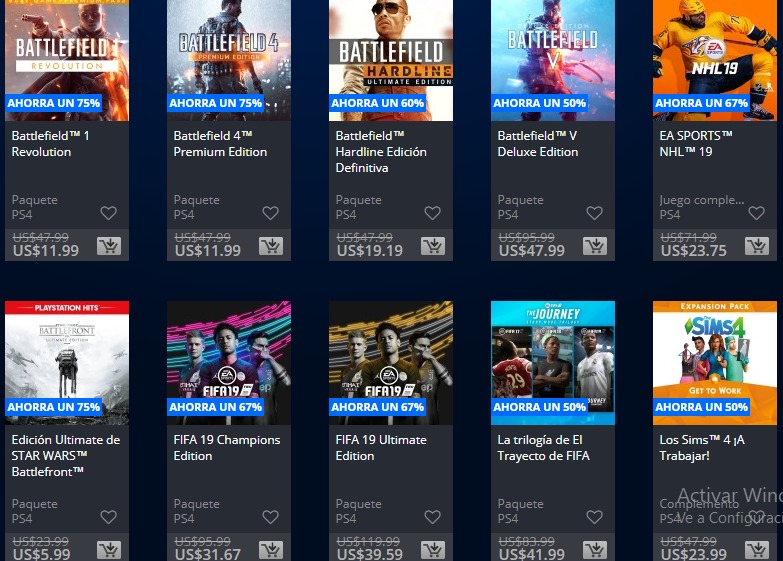Add FIFA 19 Ultimate Edition to cart

point(432,550)
